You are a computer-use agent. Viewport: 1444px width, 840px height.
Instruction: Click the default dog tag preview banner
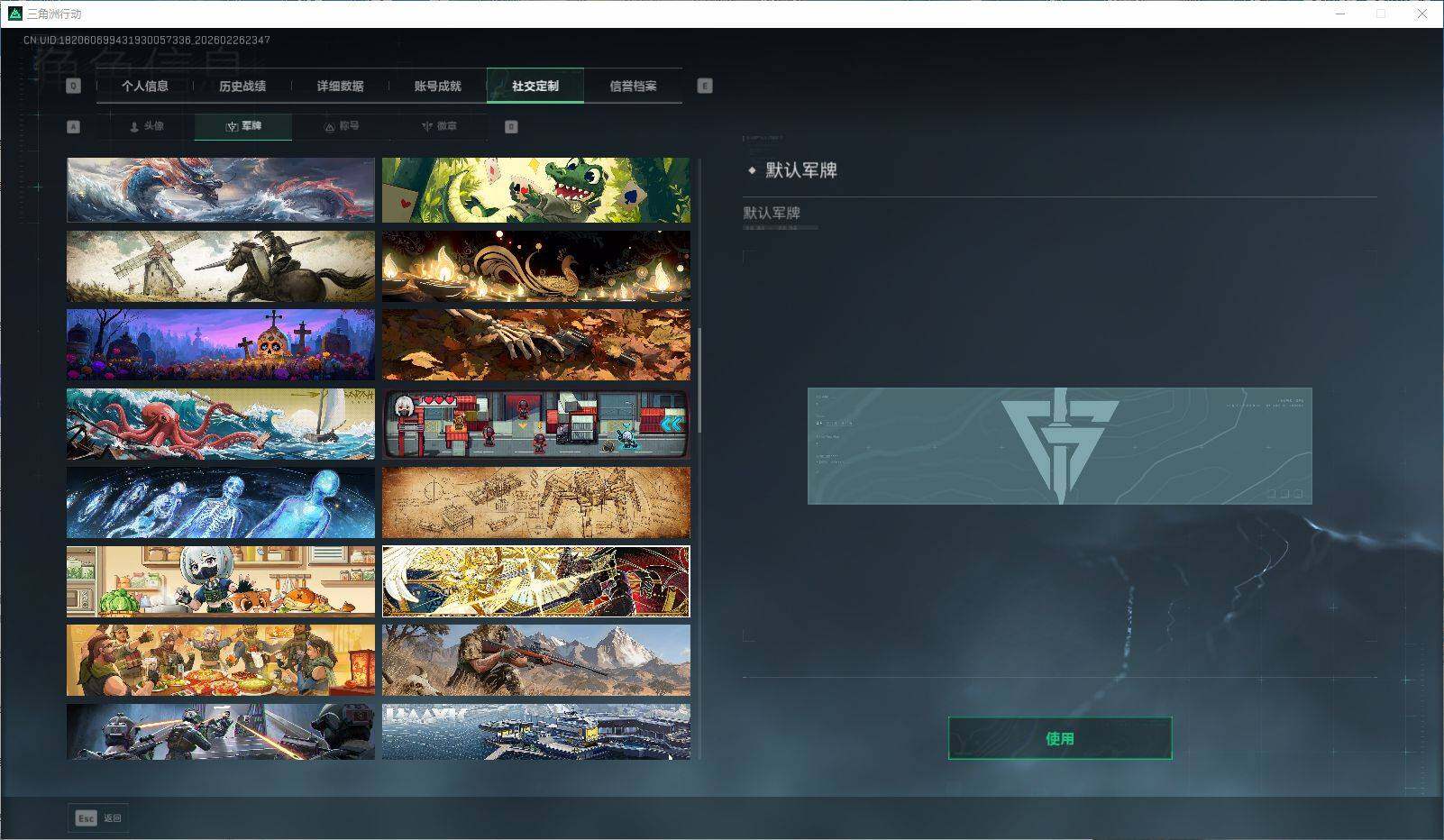(x=1060, y=446)
